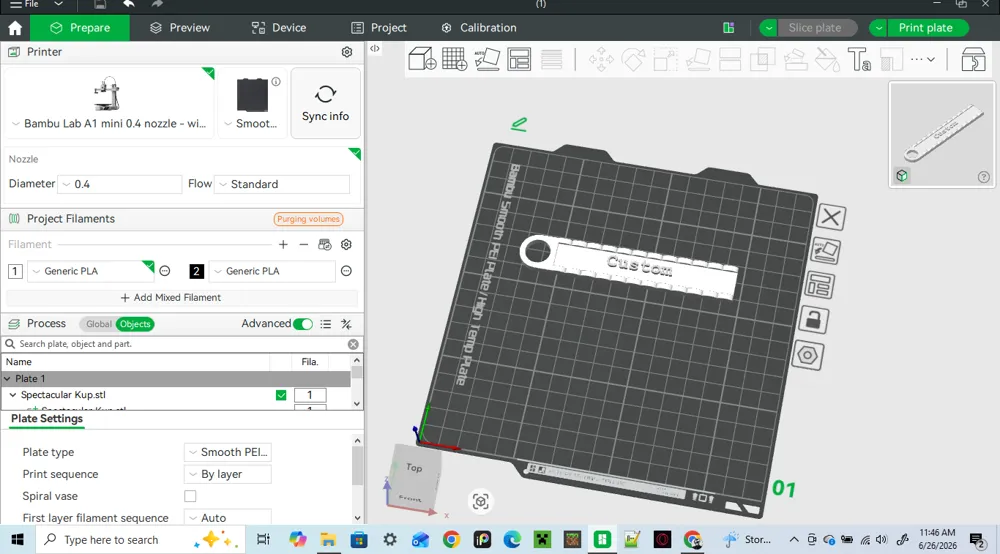Open the Slice plate arrow dropdown
The width and height of the screenshot is (1000, 554).
pos(768,28)
